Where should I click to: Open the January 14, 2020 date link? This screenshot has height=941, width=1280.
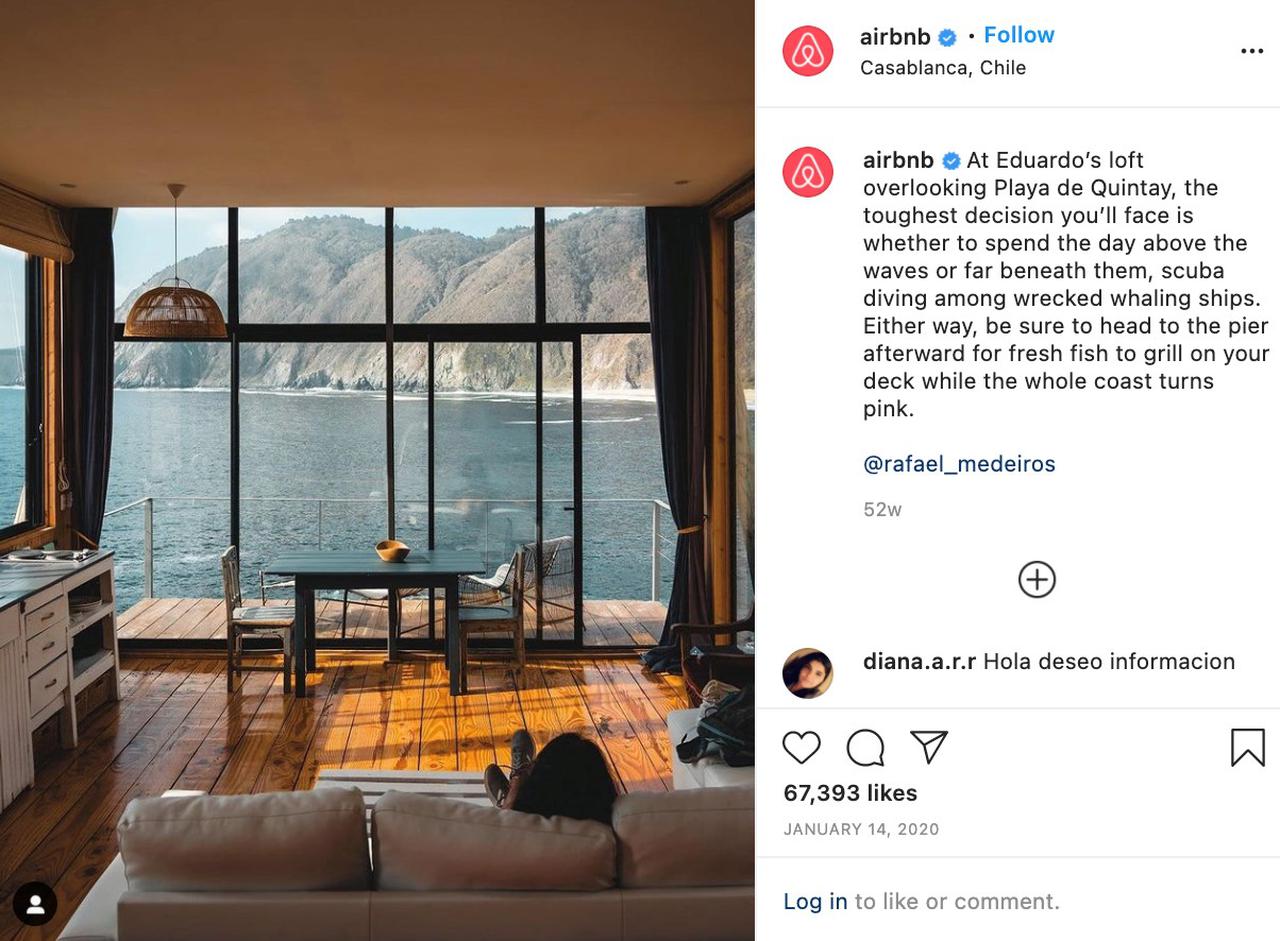(x=861, y=829)
